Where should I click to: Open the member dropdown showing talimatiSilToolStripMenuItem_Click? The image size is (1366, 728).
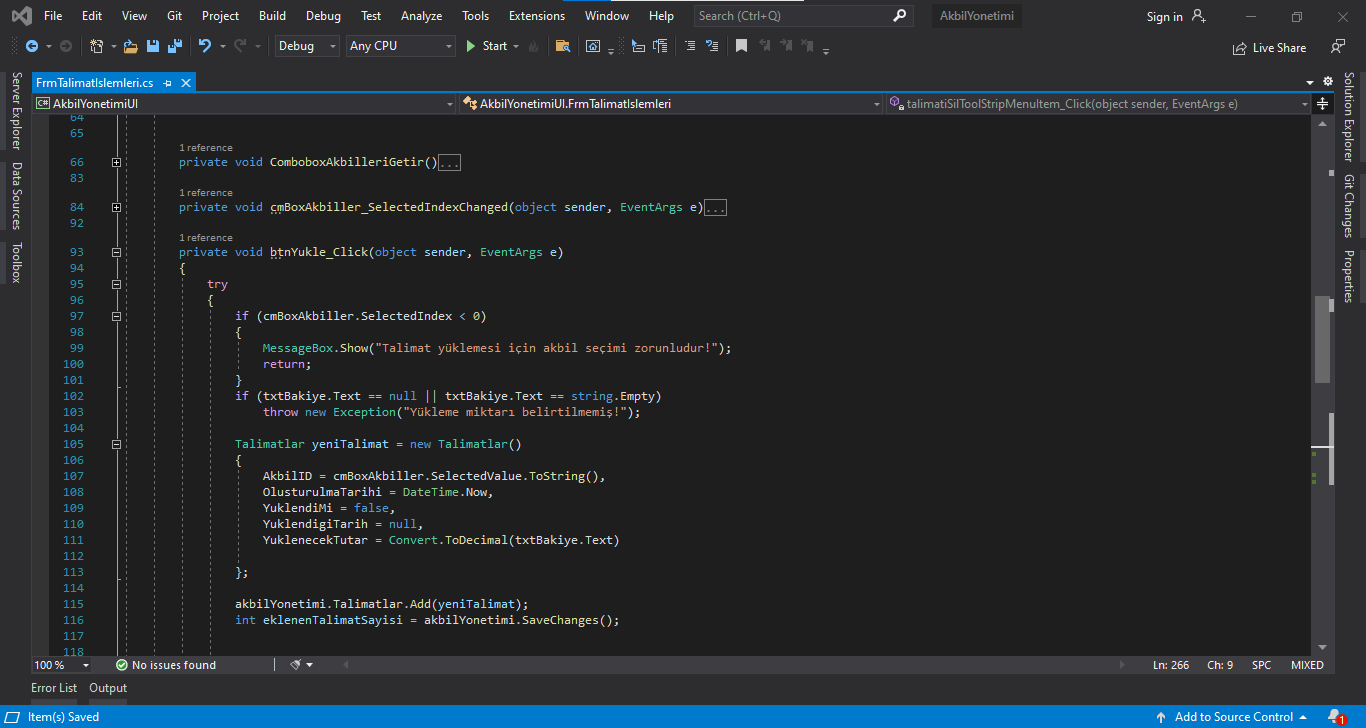pos(1099,104)
